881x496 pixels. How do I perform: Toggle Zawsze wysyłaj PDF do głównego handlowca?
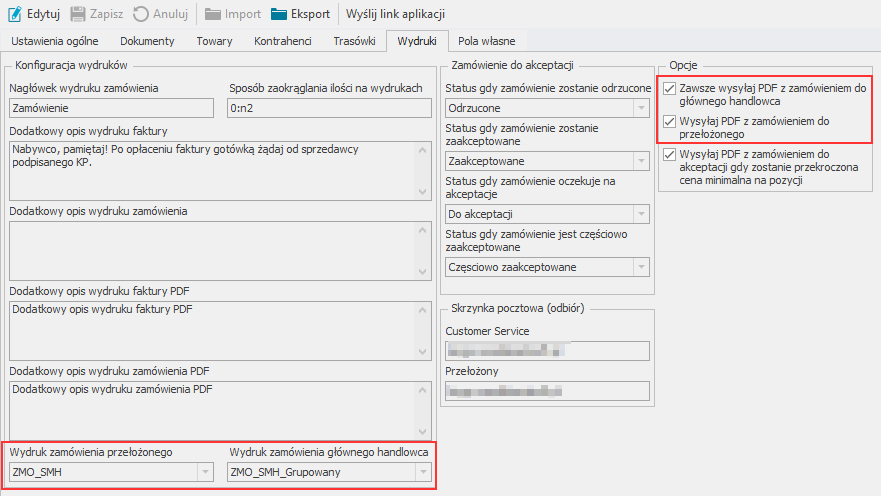670,88
